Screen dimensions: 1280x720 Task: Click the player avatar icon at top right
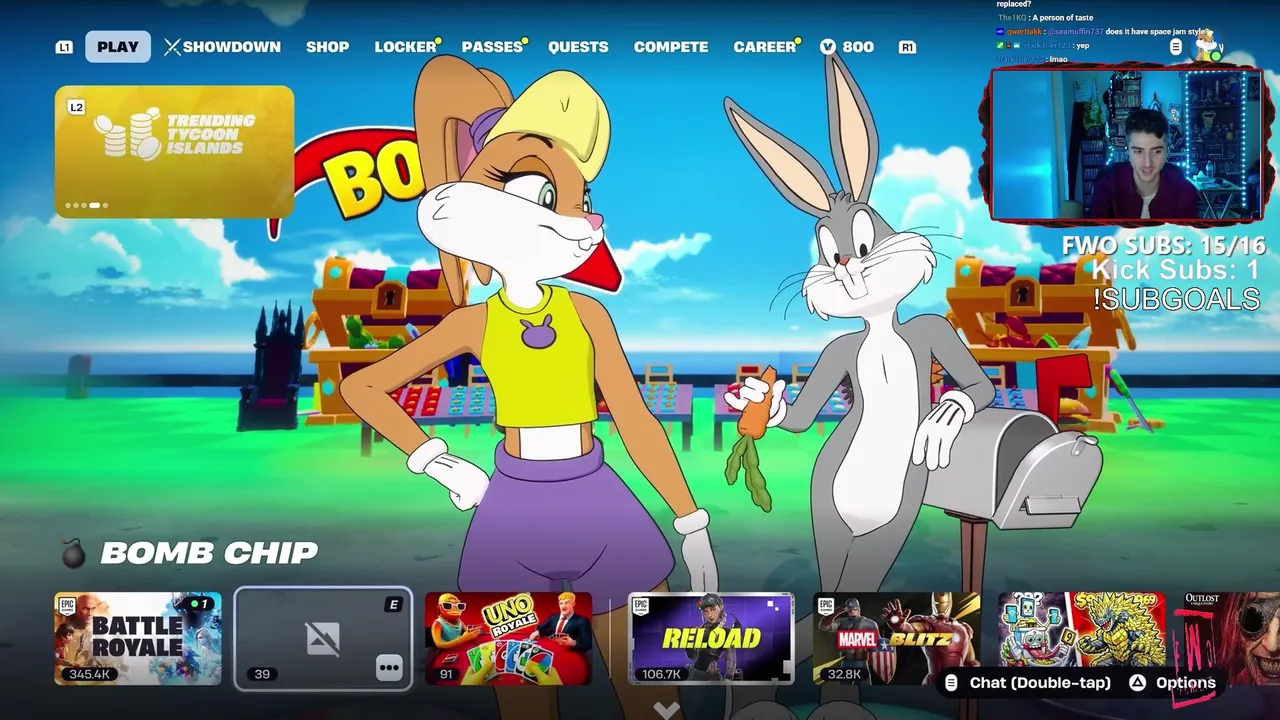pos(1208,45)
